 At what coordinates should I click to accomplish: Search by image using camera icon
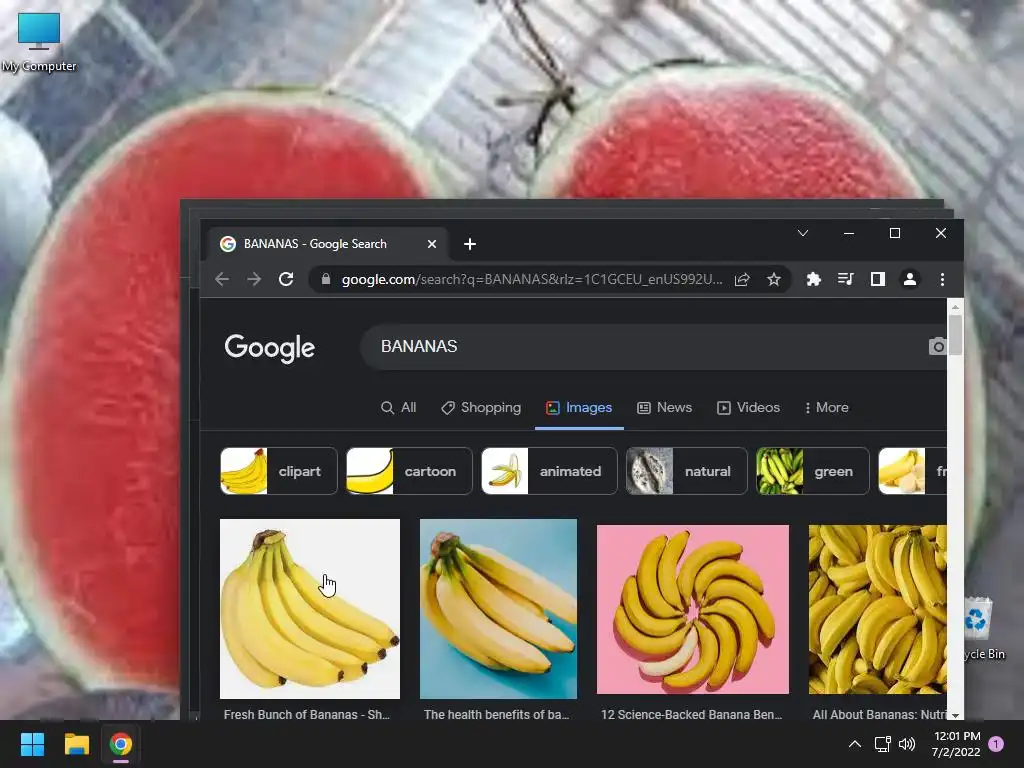click(x=937, y=346)
